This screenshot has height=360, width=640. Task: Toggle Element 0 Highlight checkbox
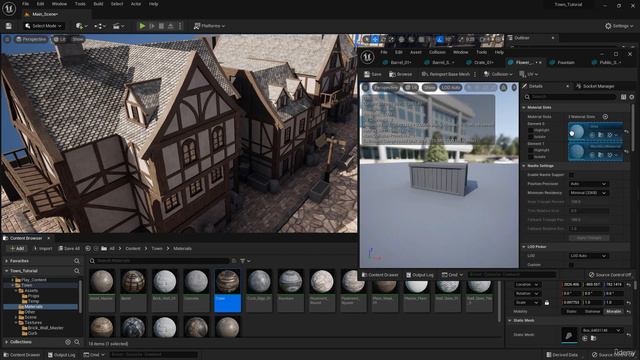coord(531,130)
